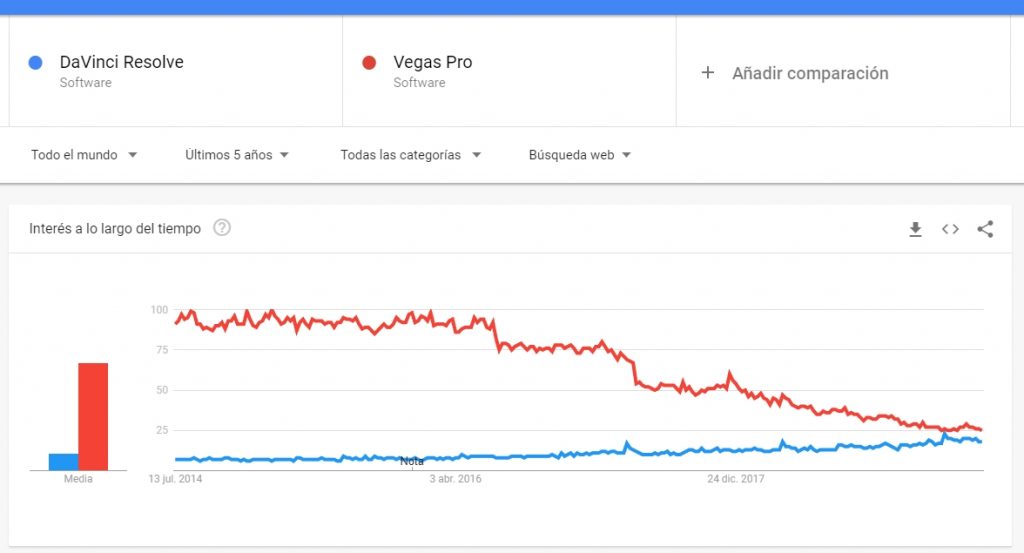1024x553 pixels.
Task: Open help for Interés a lo largo del tiempo
Action: (222, 228)
